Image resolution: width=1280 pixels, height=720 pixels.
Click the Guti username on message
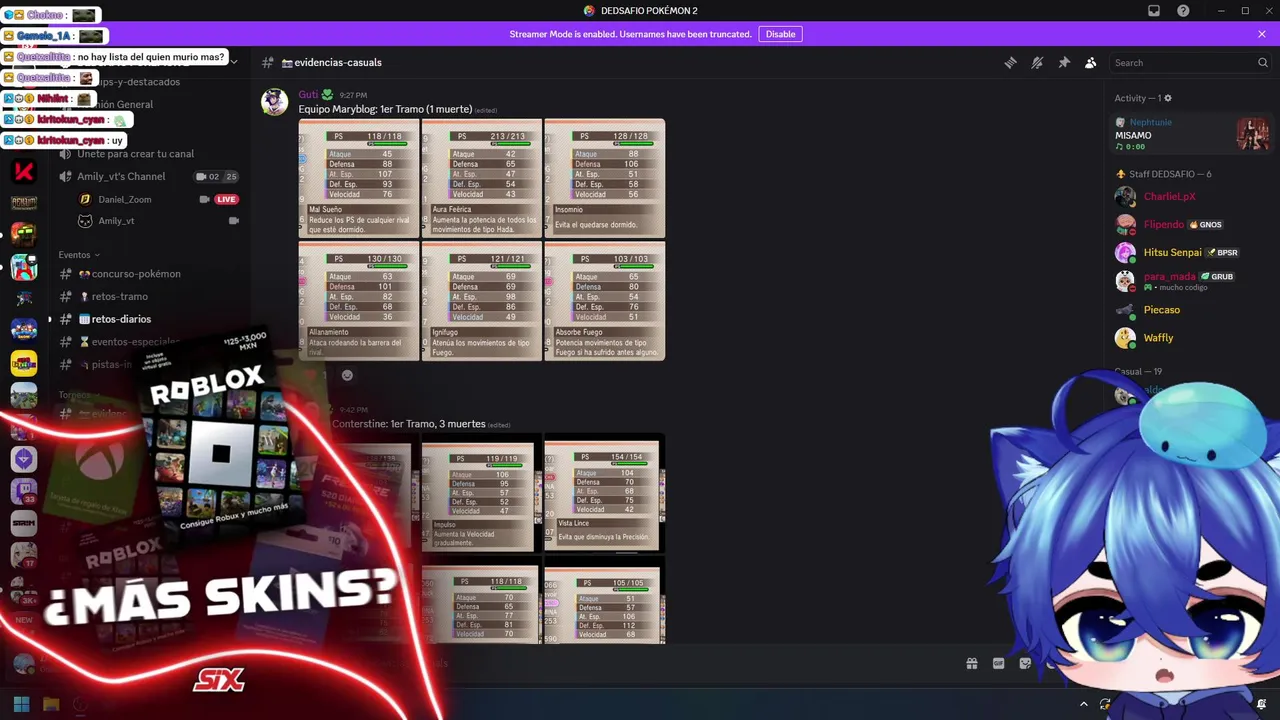coord(308,95)
